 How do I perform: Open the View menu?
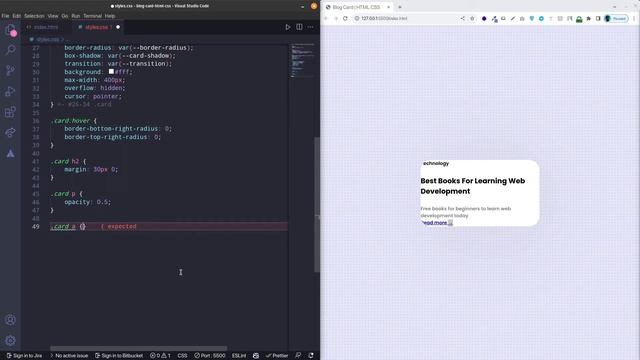tap(53, 16)
